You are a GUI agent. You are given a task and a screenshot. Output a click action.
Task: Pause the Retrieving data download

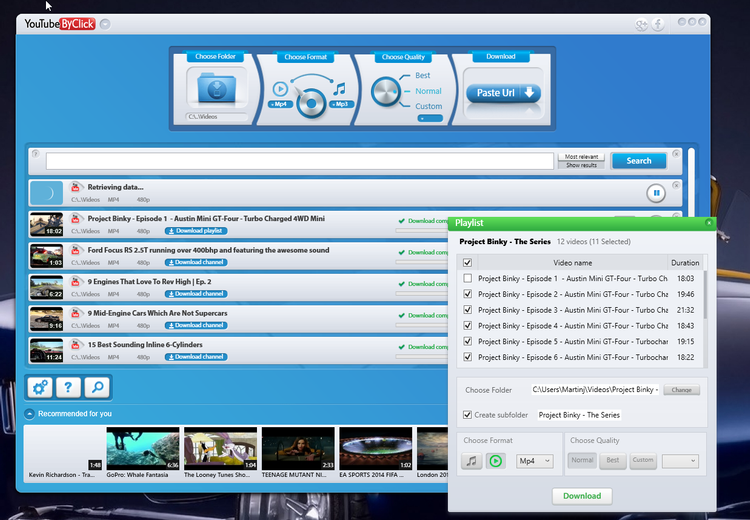656,193
